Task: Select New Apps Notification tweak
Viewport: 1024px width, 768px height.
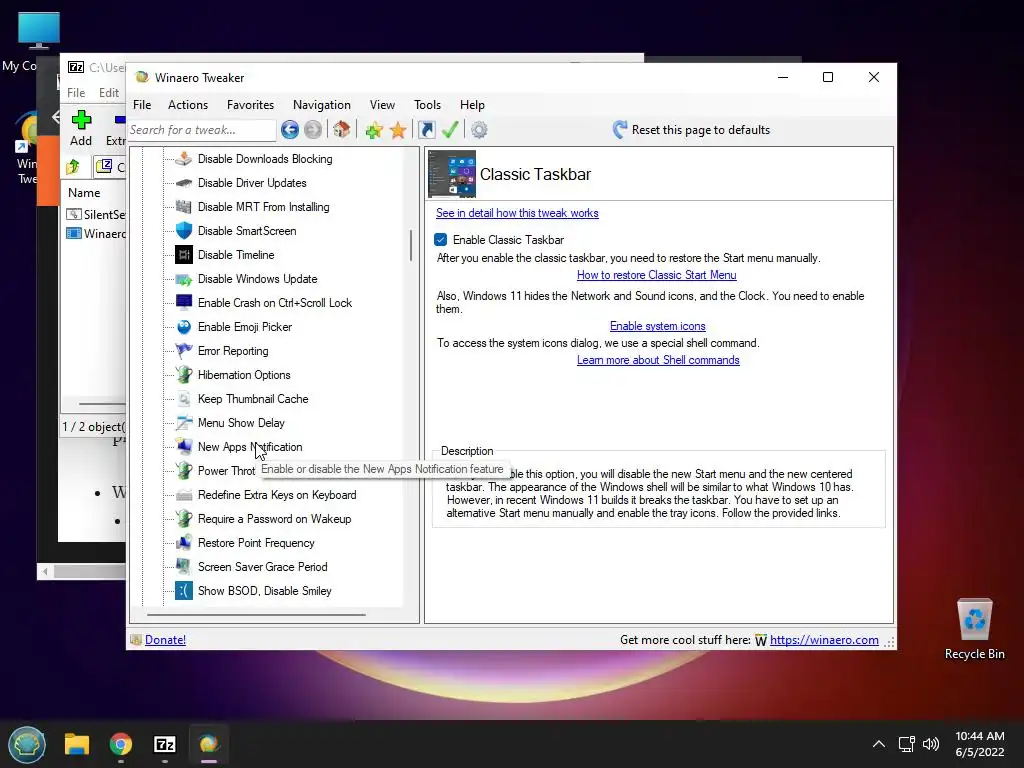Action: pyautogui.click(x=250, y=447)
